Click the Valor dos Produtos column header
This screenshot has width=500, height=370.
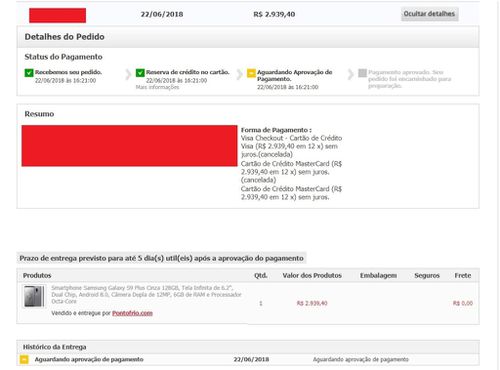click(x=312, y=276)
